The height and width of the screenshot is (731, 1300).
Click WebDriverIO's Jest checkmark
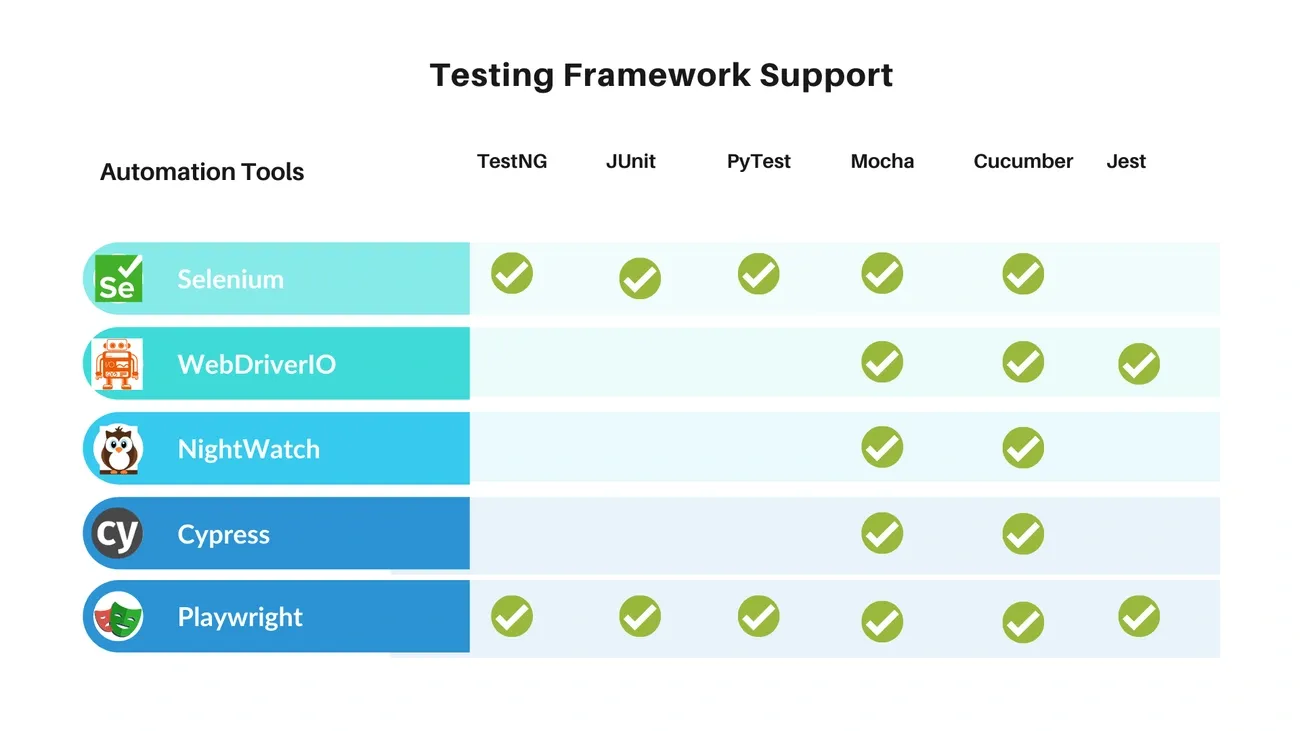[1139, 364]
